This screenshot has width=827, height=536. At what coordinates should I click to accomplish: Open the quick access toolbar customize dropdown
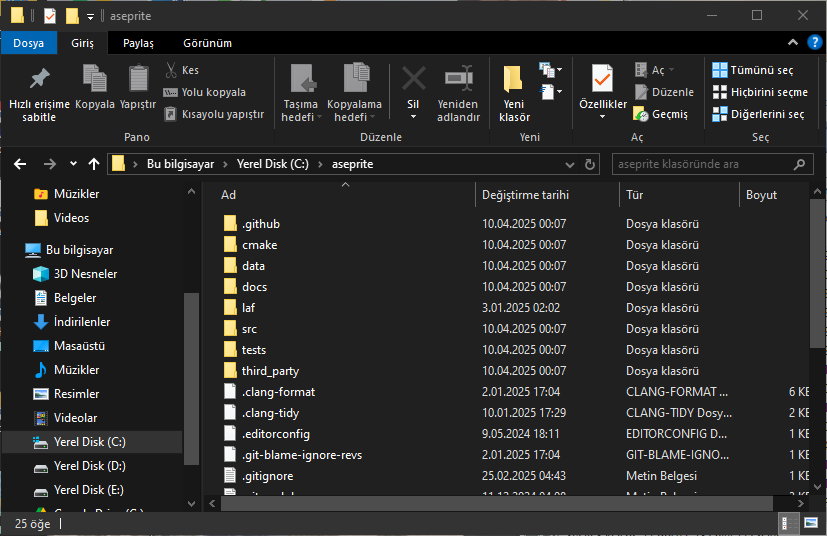click(90, 17)
